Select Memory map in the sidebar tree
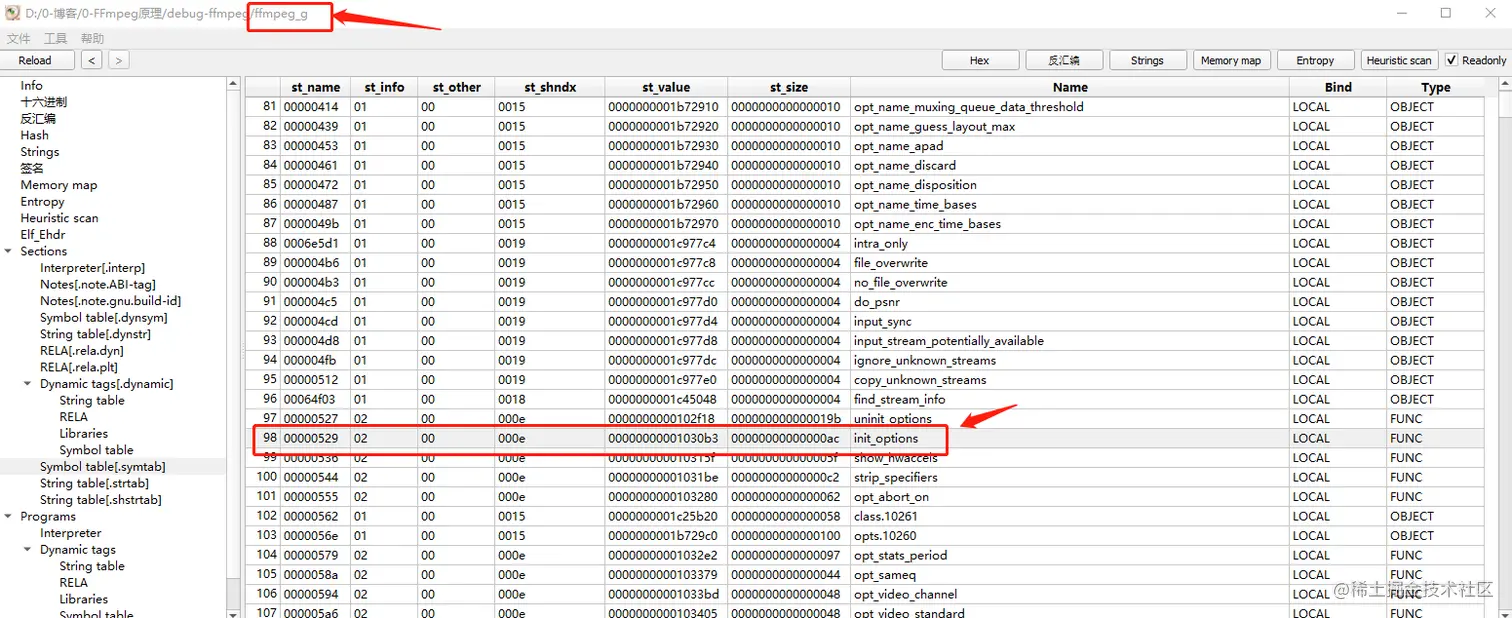The width and height of the screenshot is (1512, 618). click(59, 185)
